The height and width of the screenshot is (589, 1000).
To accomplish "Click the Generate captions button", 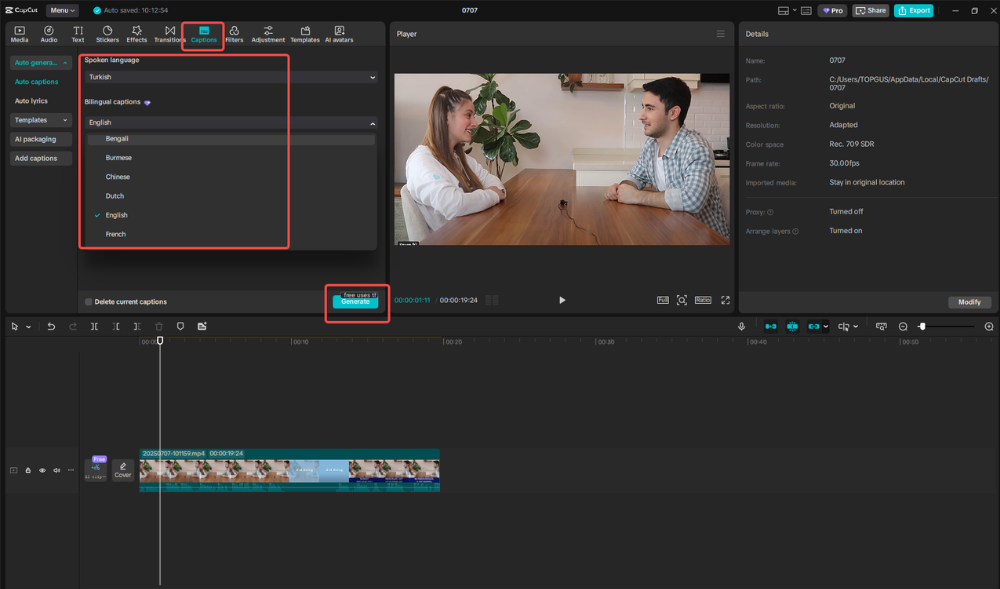I will (356, 302).
